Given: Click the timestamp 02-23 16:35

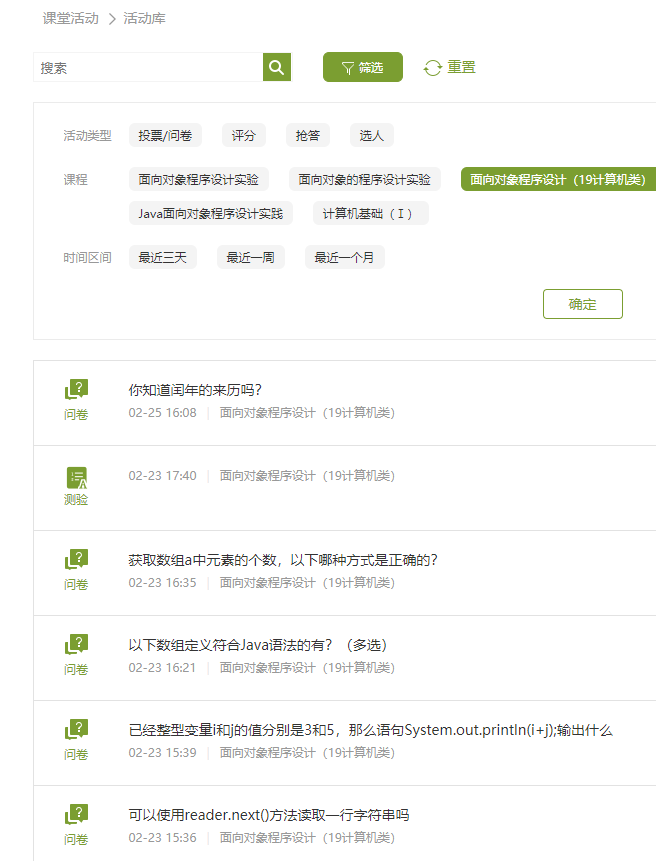Looking at the screenshot, I should [x=162, y=583].
